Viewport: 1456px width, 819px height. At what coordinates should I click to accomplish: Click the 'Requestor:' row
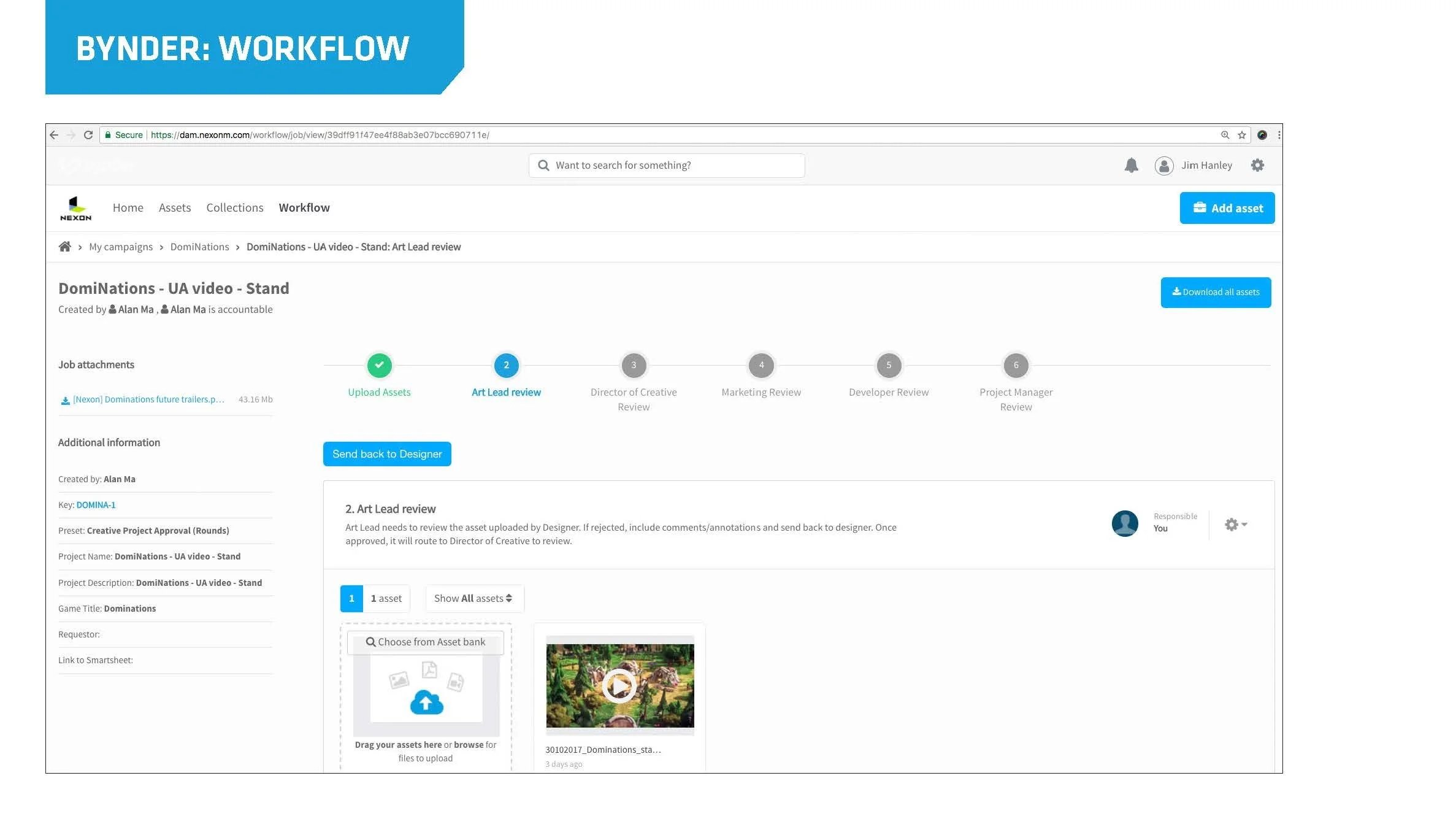pyautogui.click(x=165, y=635)
